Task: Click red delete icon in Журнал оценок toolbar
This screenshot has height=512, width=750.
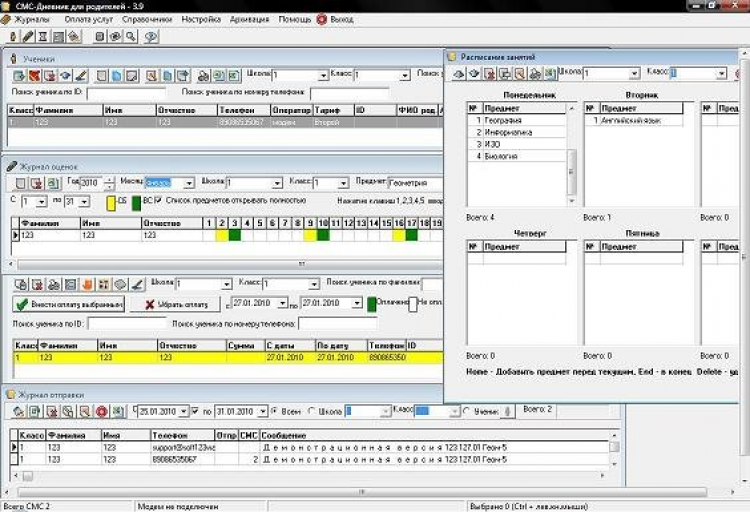Action: [37, 183]
